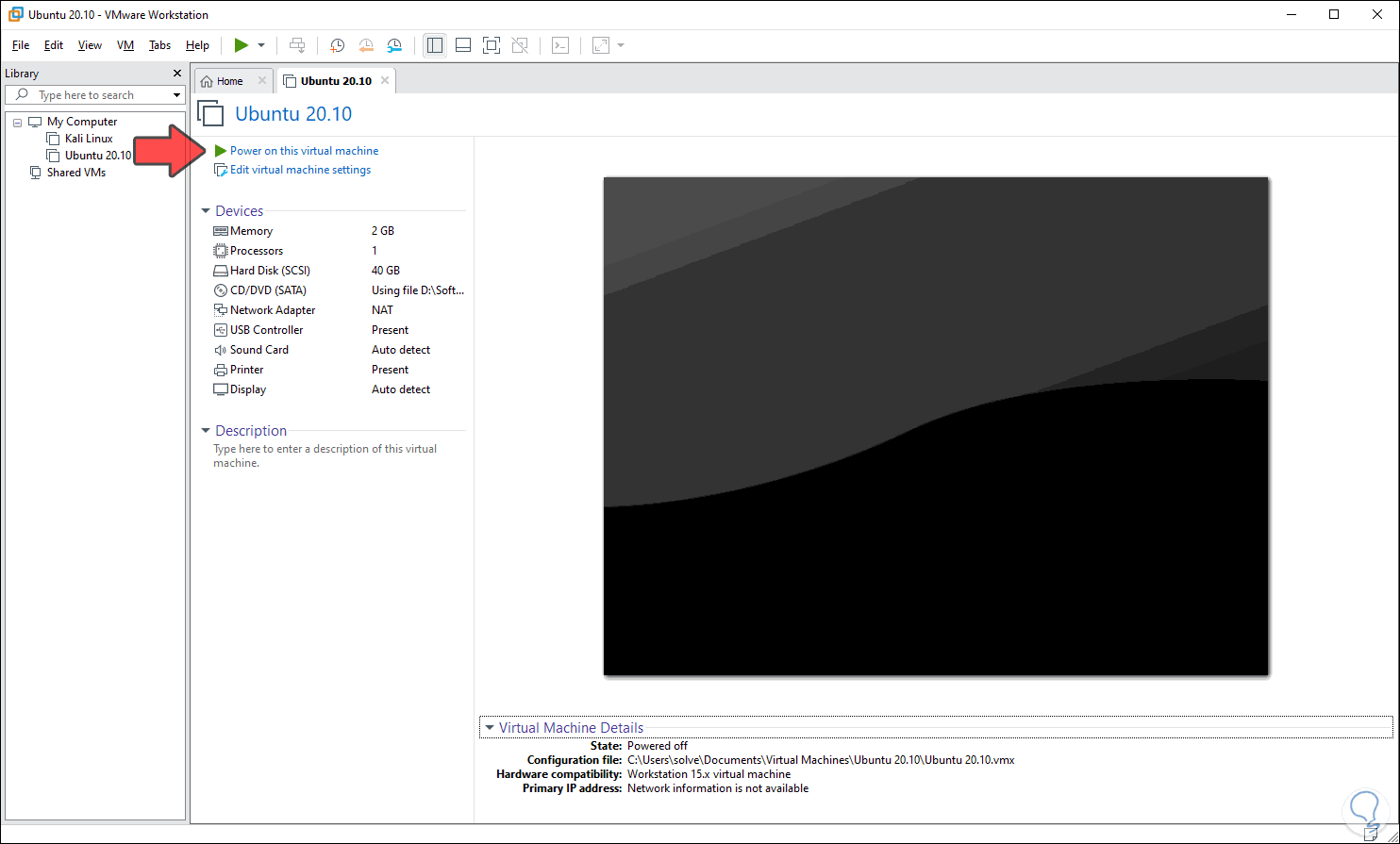Select Kali Linux in the library tree

[89, 139]
